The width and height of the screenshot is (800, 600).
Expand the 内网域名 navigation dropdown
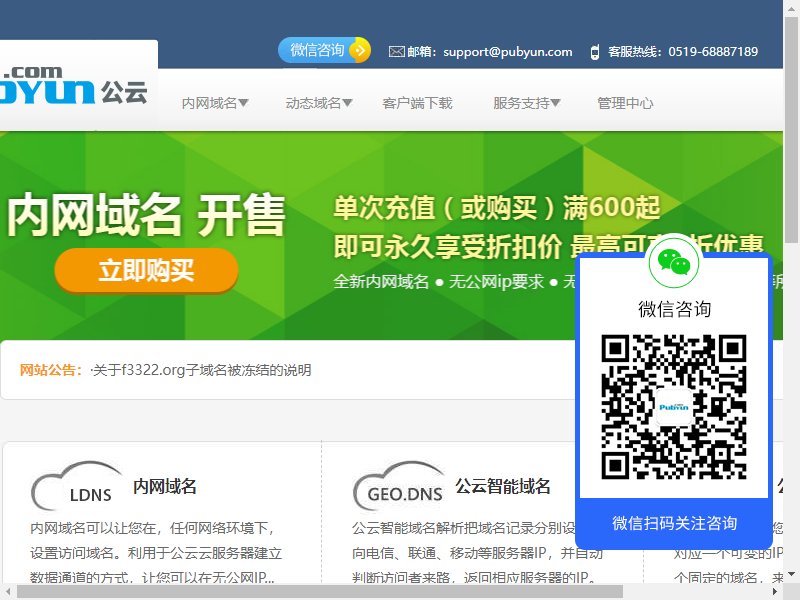[x=215, y=103]
